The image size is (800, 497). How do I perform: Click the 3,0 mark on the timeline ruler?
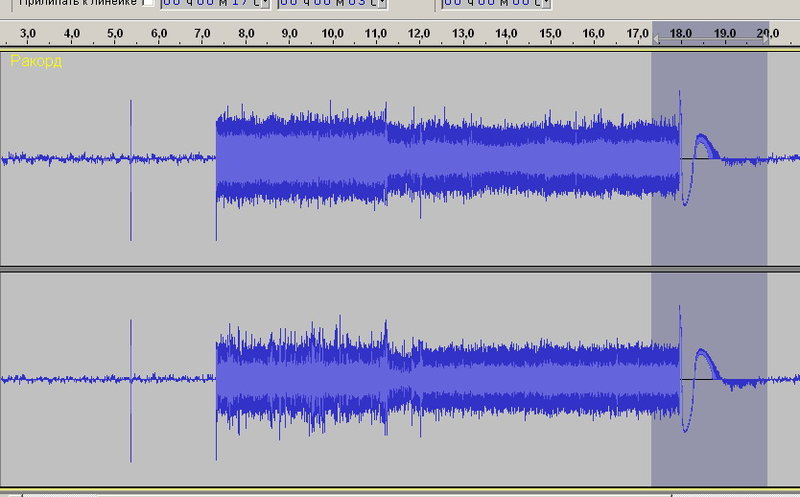click(28, 34)
